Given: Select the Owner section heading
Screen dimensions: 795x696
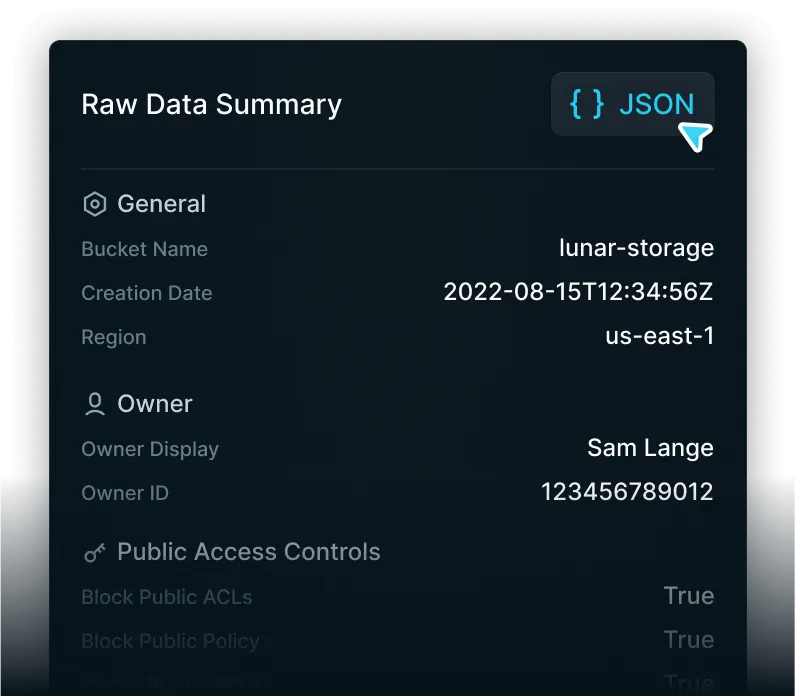Looking at the screenshot, I should click(x=155, y=404).
